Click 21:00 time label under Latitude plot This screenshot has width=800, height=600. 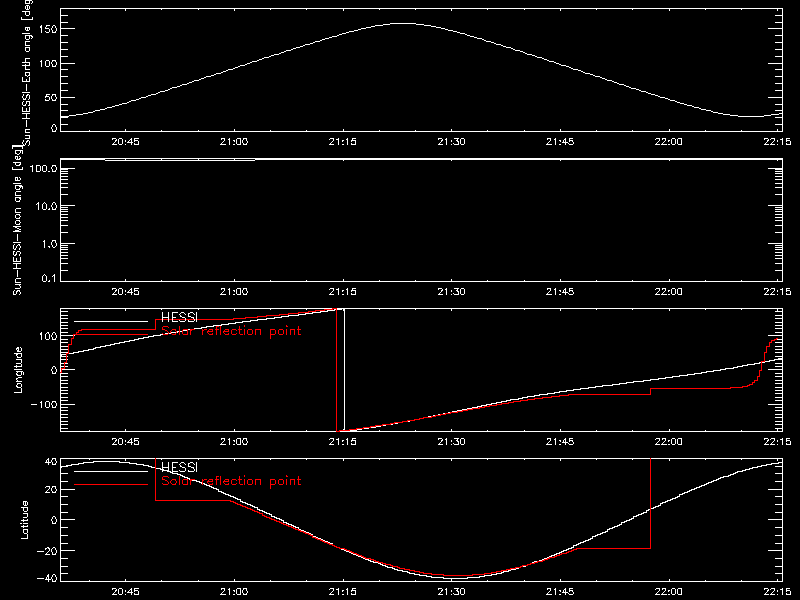[234, 591]
